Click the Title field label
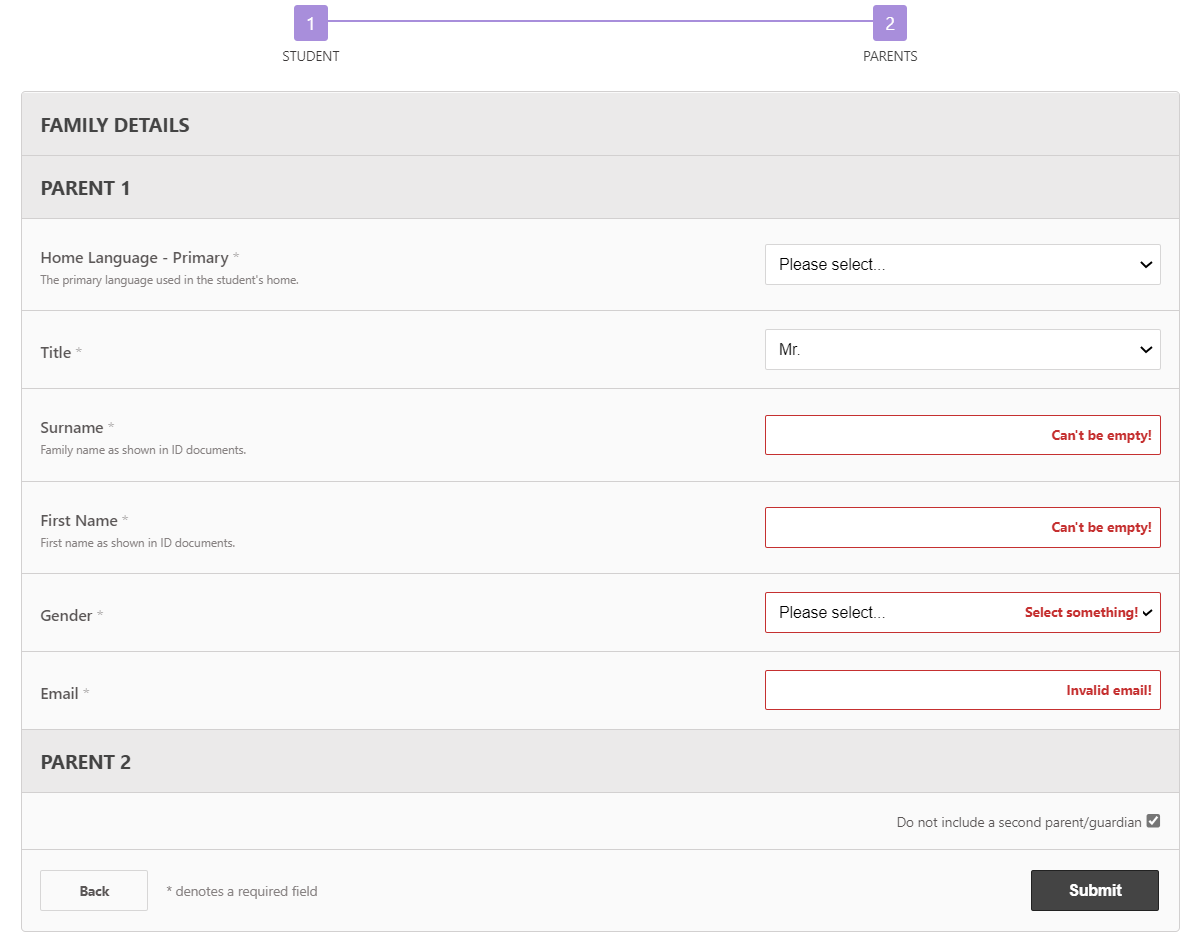Screen dimensions: 1188x939 pos(55,352)
